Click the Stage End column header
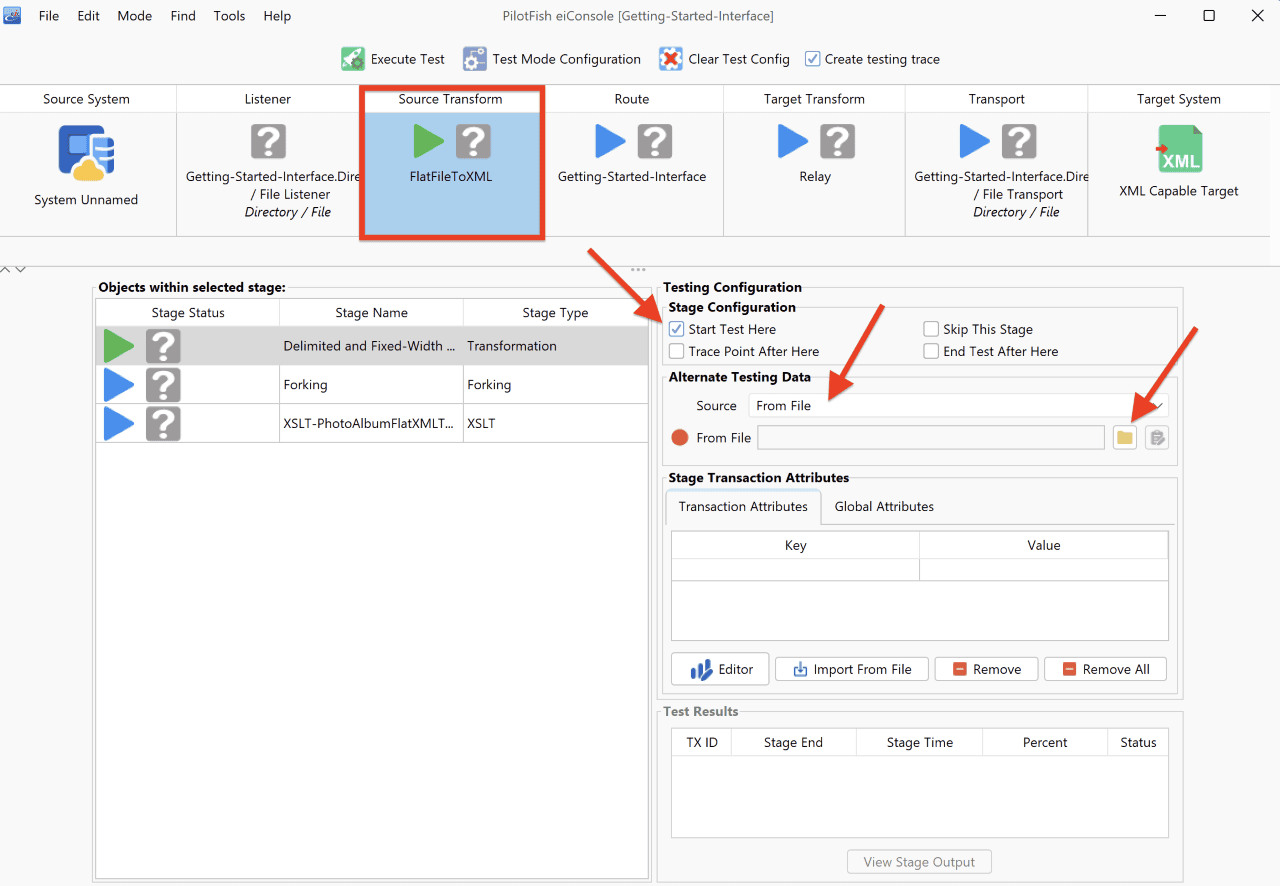The width and height of the screenshot is (1280, 886). (x=793, y=742)
